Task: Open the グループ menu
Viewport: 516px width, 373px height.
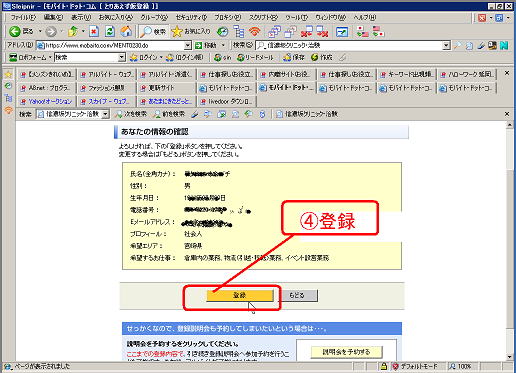Action: point(154,17)
